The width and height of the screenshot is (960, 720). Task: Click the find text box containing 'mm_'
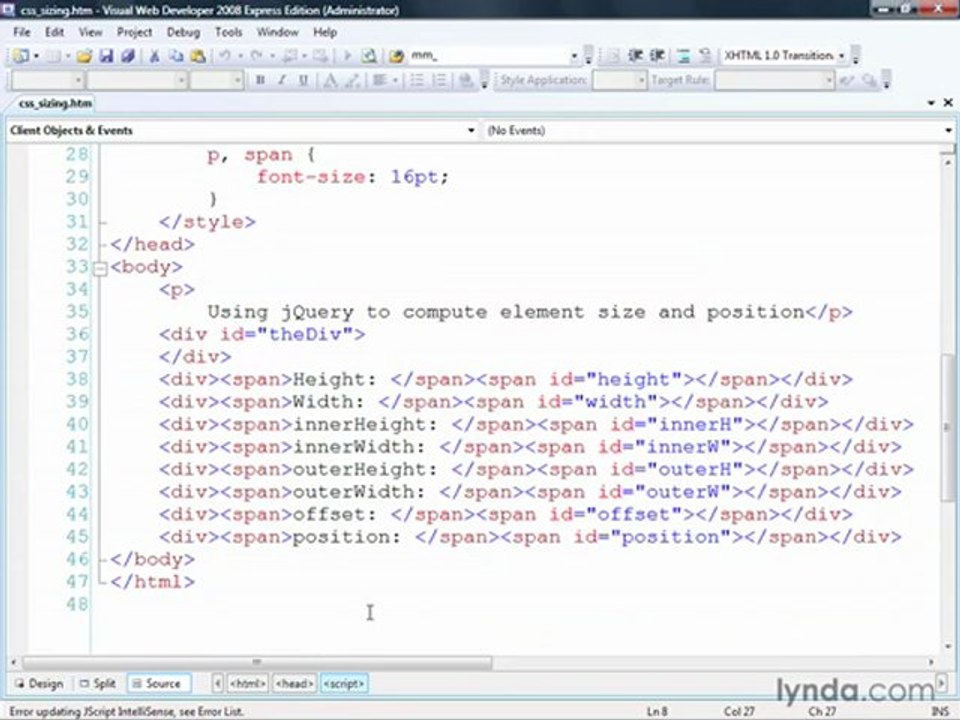489,56
